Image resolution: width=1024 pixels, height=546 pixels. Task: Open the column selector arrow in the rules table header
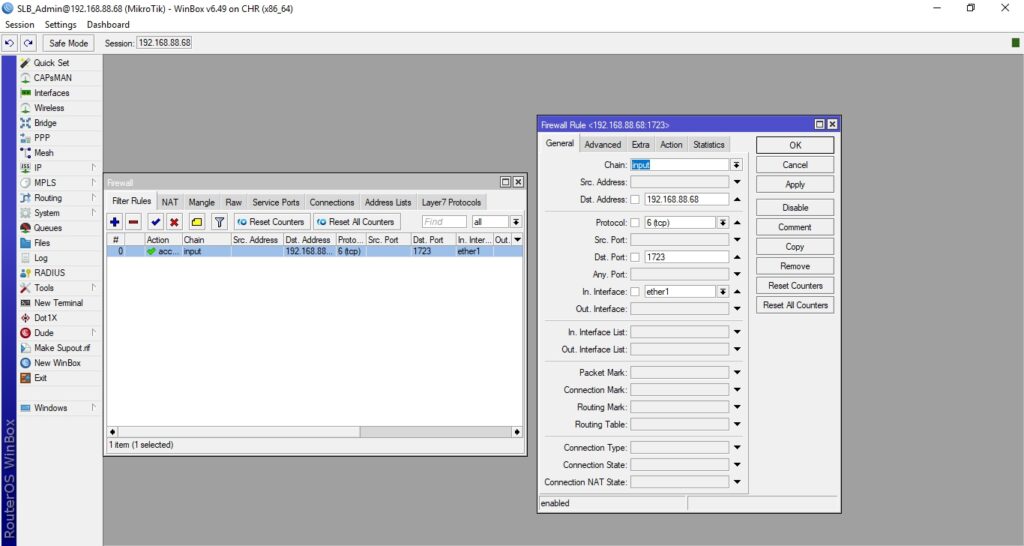[517, 240]
